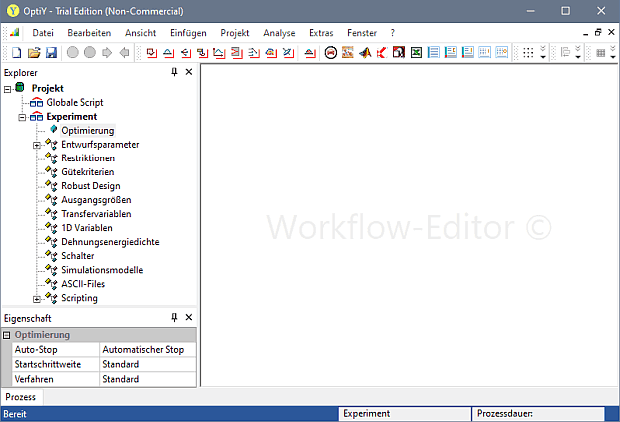Toggle pin on the Eigenschaft panel
The width and height of the screenshot is (620, 422).
[174, 317]
